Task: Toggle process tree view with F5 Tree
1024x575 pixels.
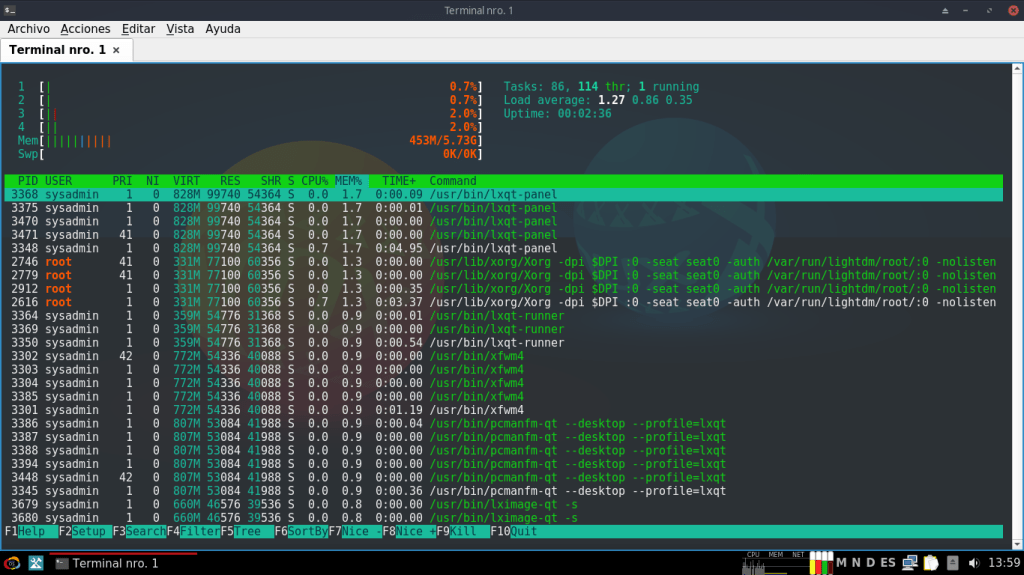Action: 247,532
